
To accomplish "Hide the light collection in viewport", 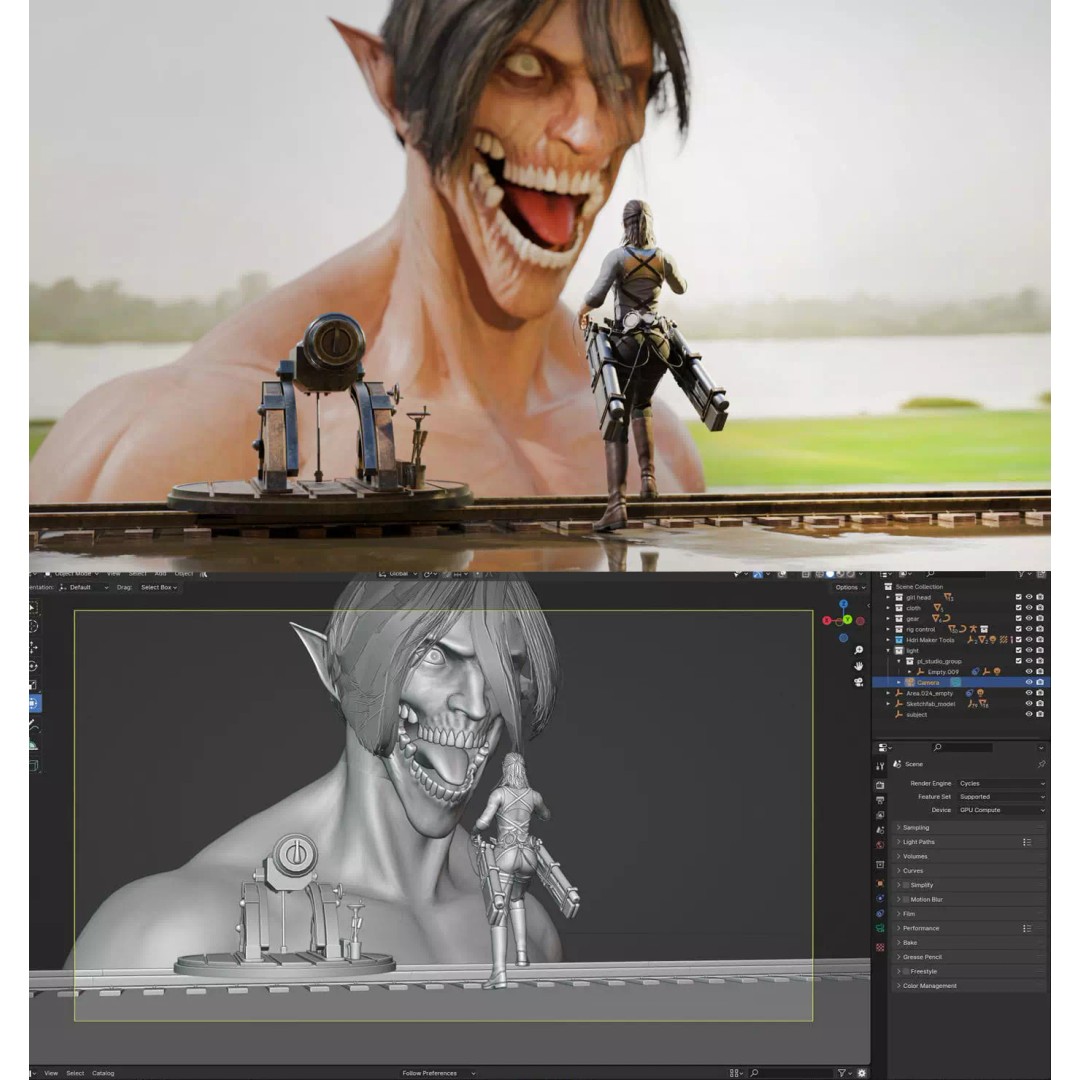I will 1029,650.
